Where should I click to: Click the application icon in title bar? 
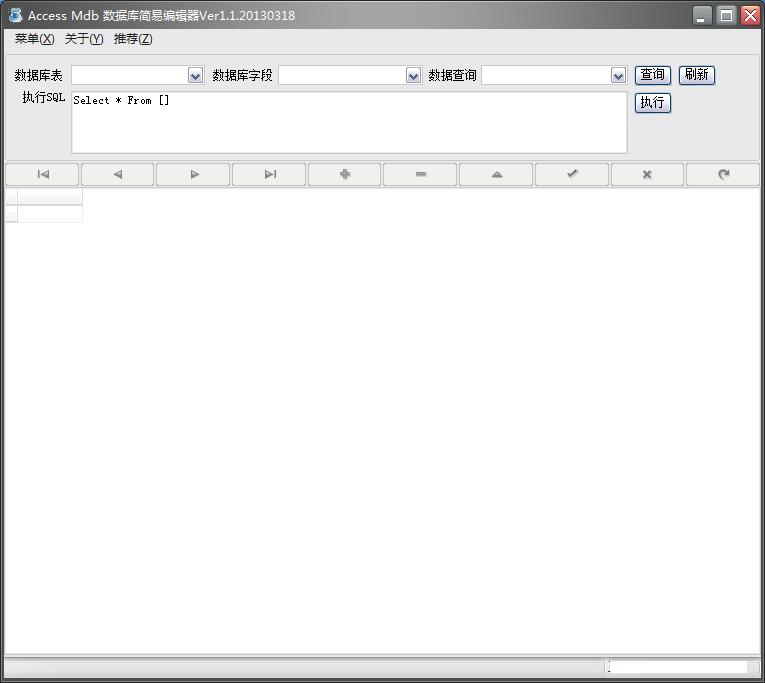tap(16, 15)
